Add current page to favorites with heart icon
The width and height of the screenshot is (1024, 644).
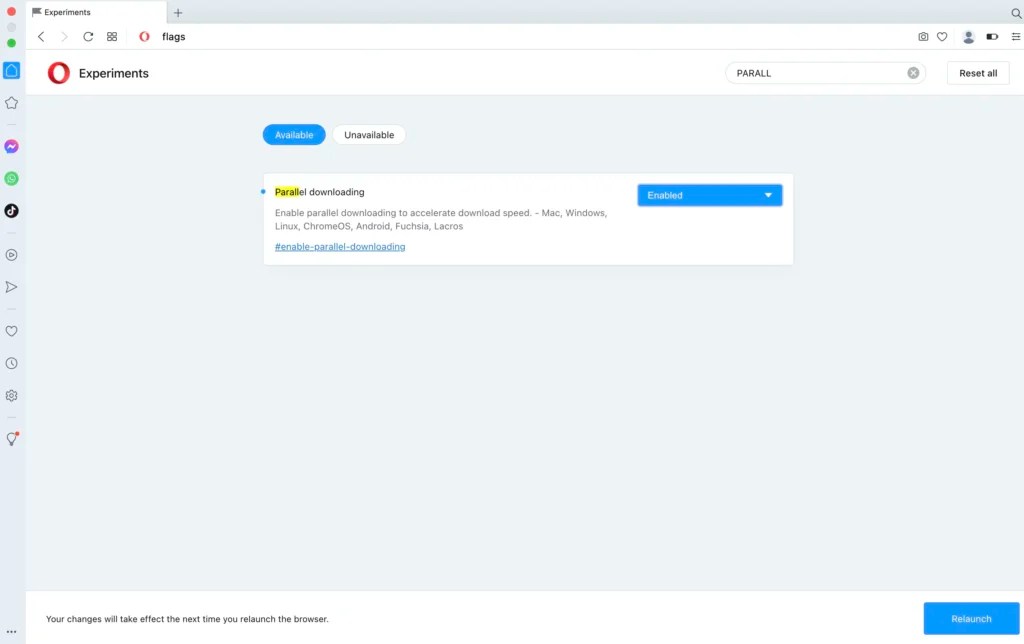pyautogui.click(x=941, y=36)
